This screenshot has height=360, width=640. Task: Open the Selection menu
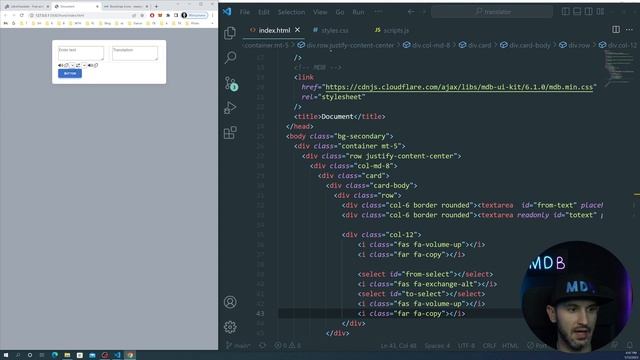click(291, 12)
